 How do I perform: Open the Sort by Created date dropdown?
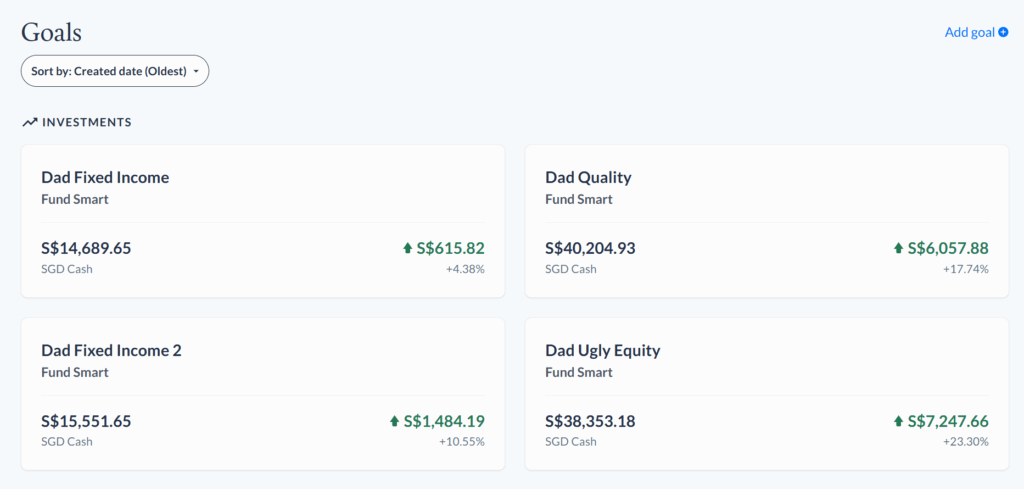tap(115, 72)
